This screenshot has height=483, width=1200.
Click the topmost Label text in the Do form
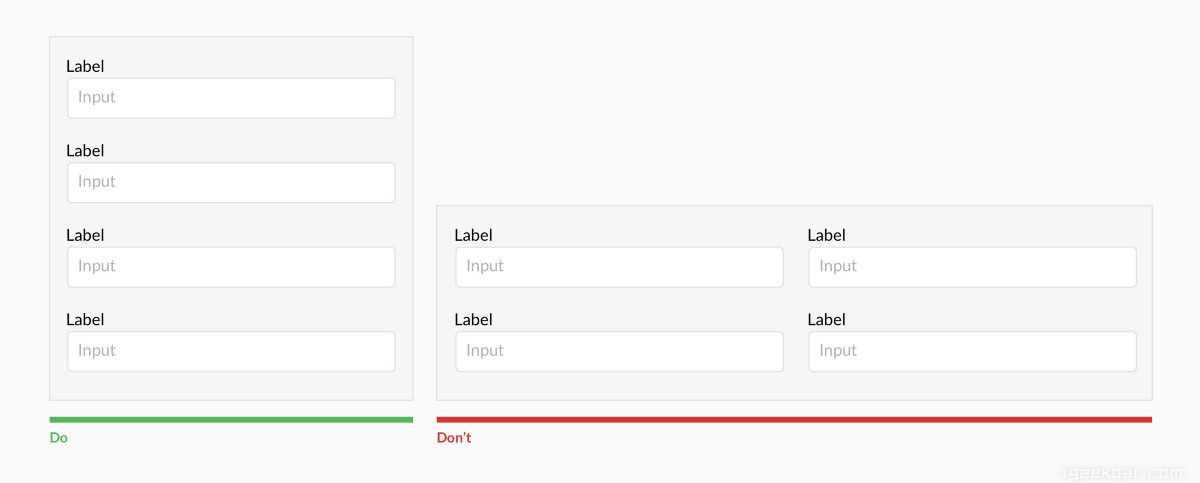(85, 66)
